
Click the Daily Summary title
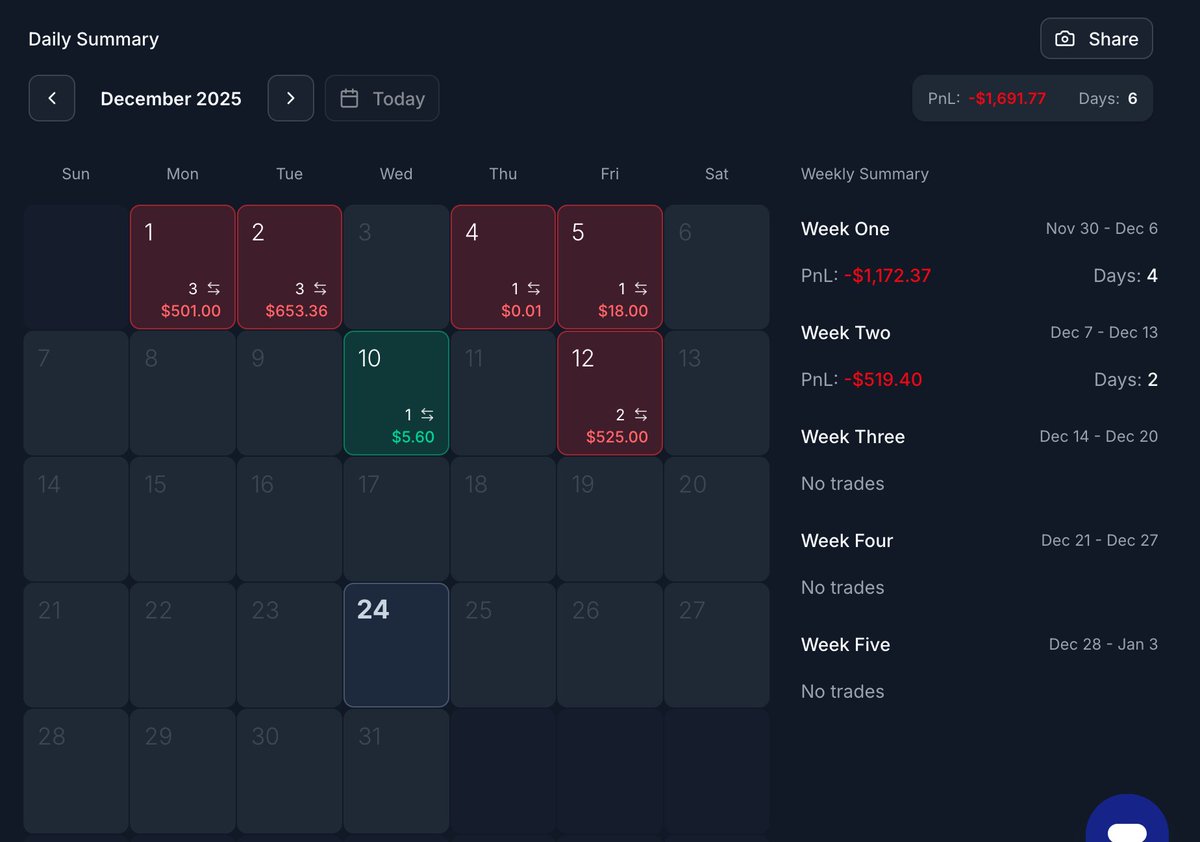point(94,39)
